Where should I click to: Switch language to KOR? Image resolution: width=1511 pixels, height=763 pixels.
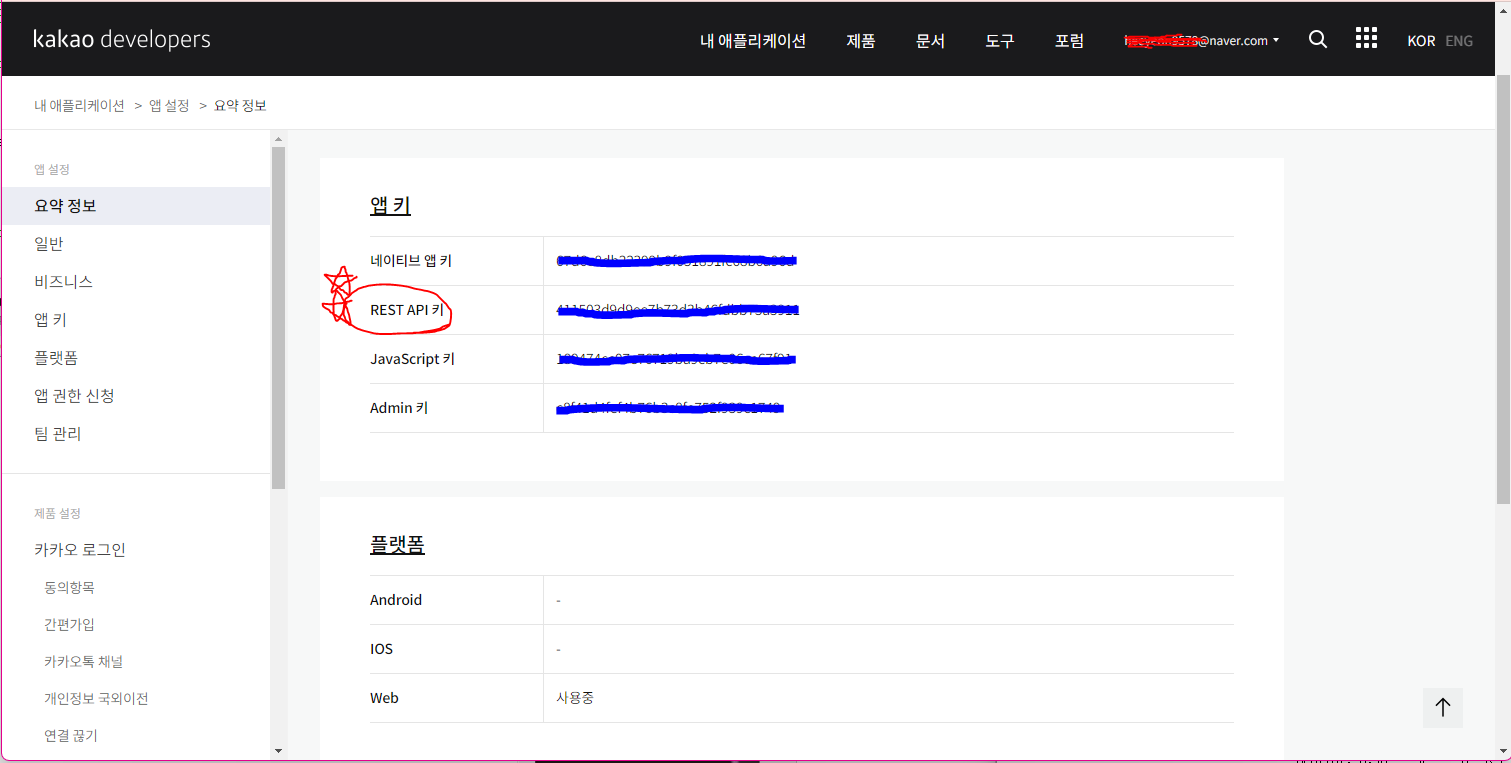(1421, 41)
